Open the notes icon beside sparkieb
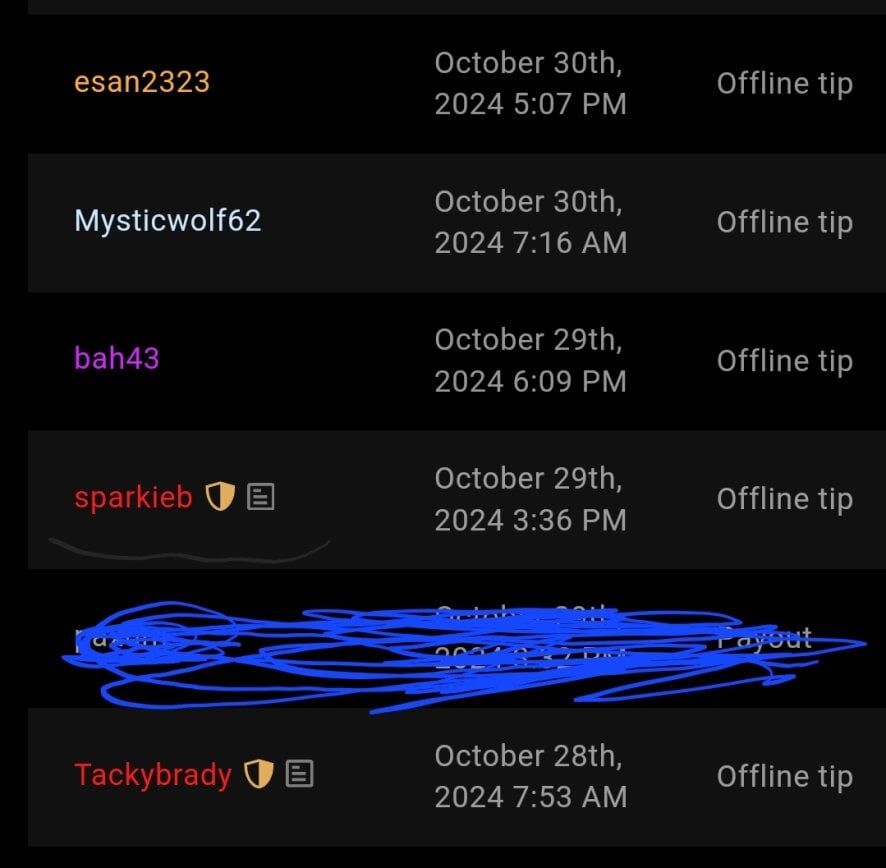The height and width of the screenshot is (868, 886). [260, 497]
